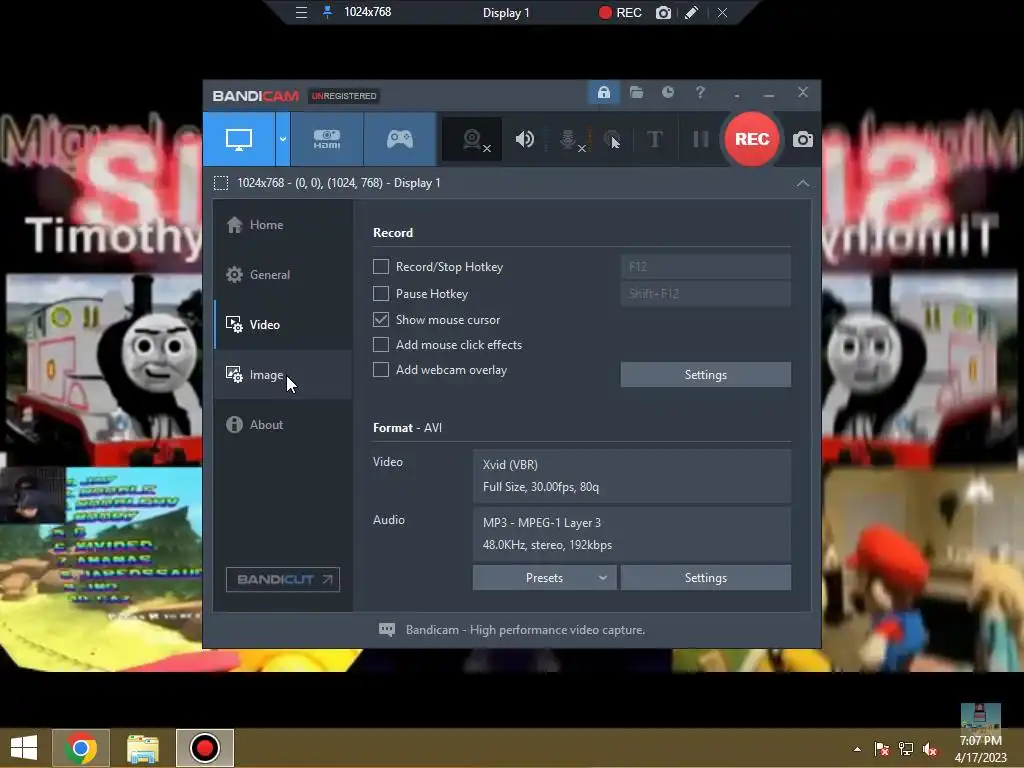1024x768 pixels.
Task: Enable Pause Hotkey checkbox
Action: coord(381,293)
